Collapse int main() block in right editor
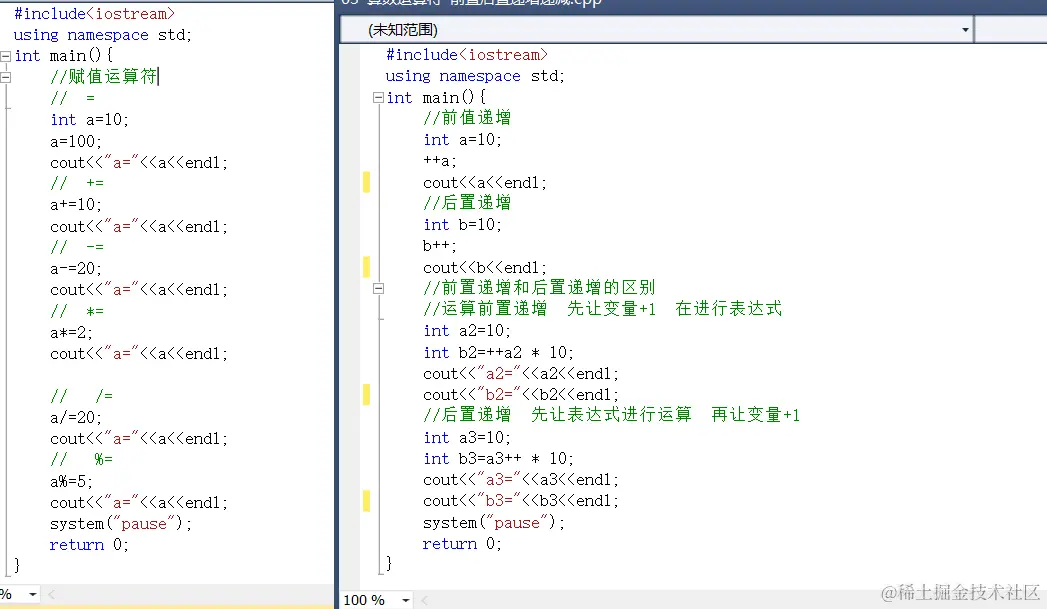 (378, 98)
